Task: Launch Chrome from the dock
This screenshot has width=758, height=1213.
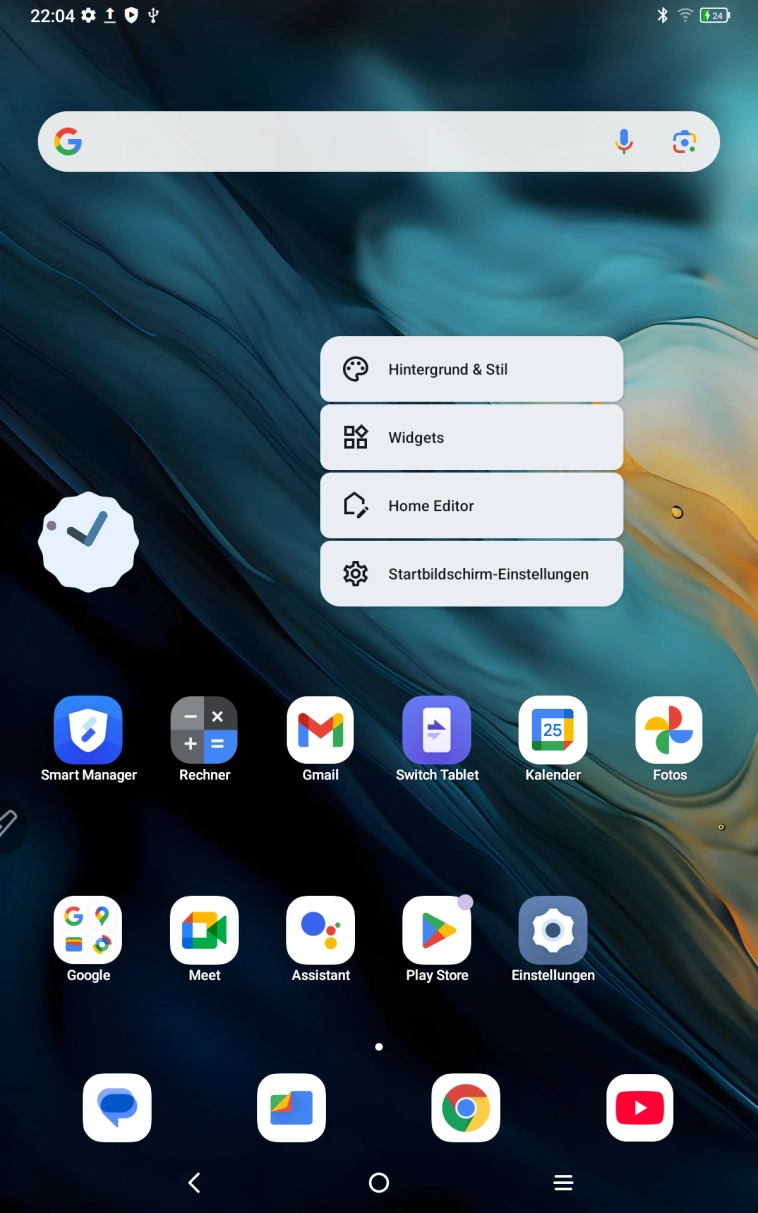Action: point(466,1108)
